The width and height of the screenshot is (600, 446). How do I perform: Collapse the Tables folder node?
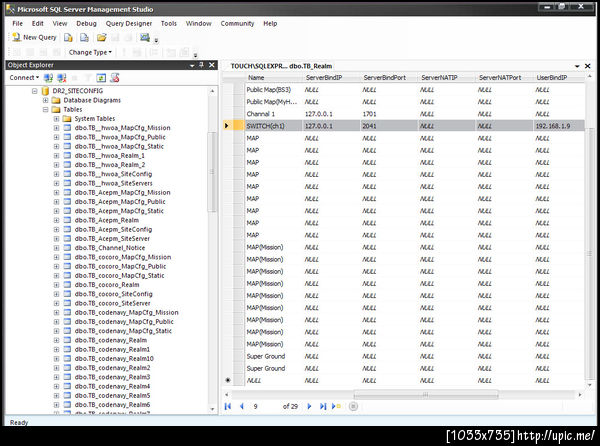click(46, 109)
